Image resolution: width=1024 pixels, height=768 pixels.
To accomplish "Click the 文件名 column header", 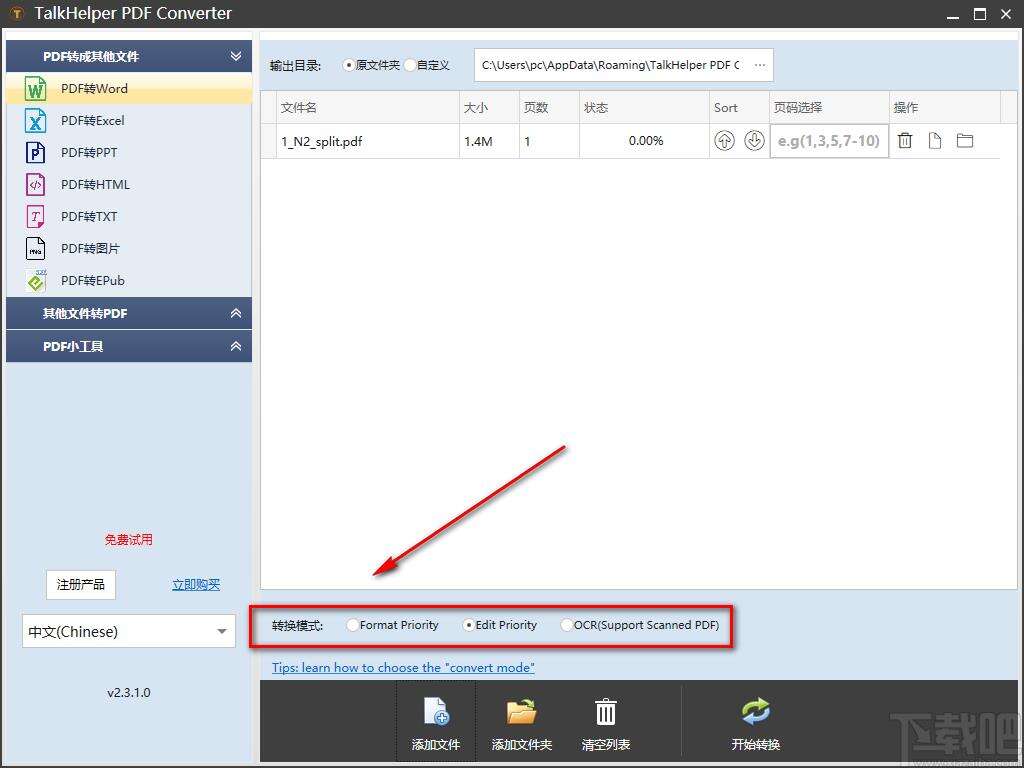I will 369,107.
